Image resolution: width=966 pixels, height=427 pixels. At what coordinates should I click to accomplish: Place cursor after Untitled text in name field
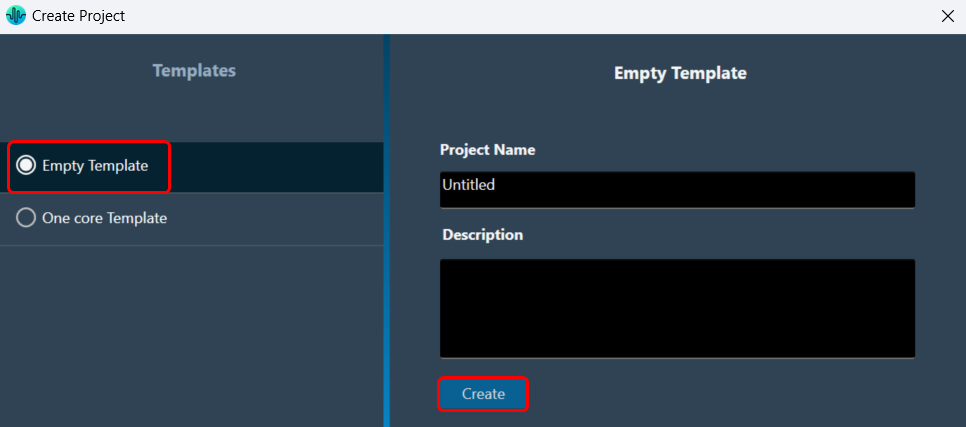point(496,184)
